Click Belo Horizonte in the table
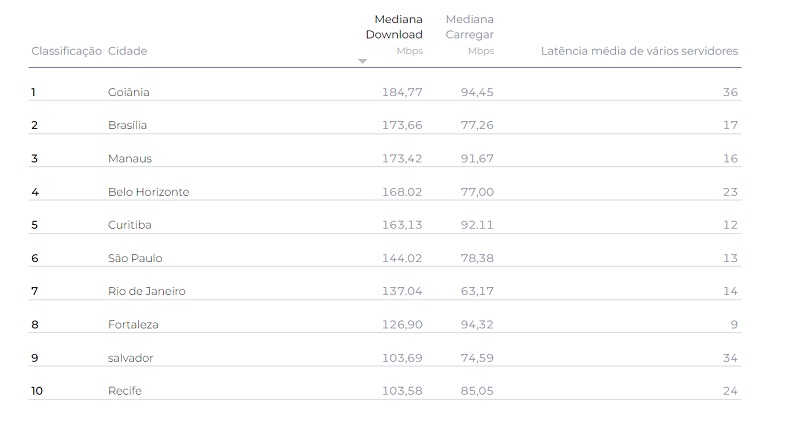The height and width of the screenshot is (422, 800). [148, 192]
